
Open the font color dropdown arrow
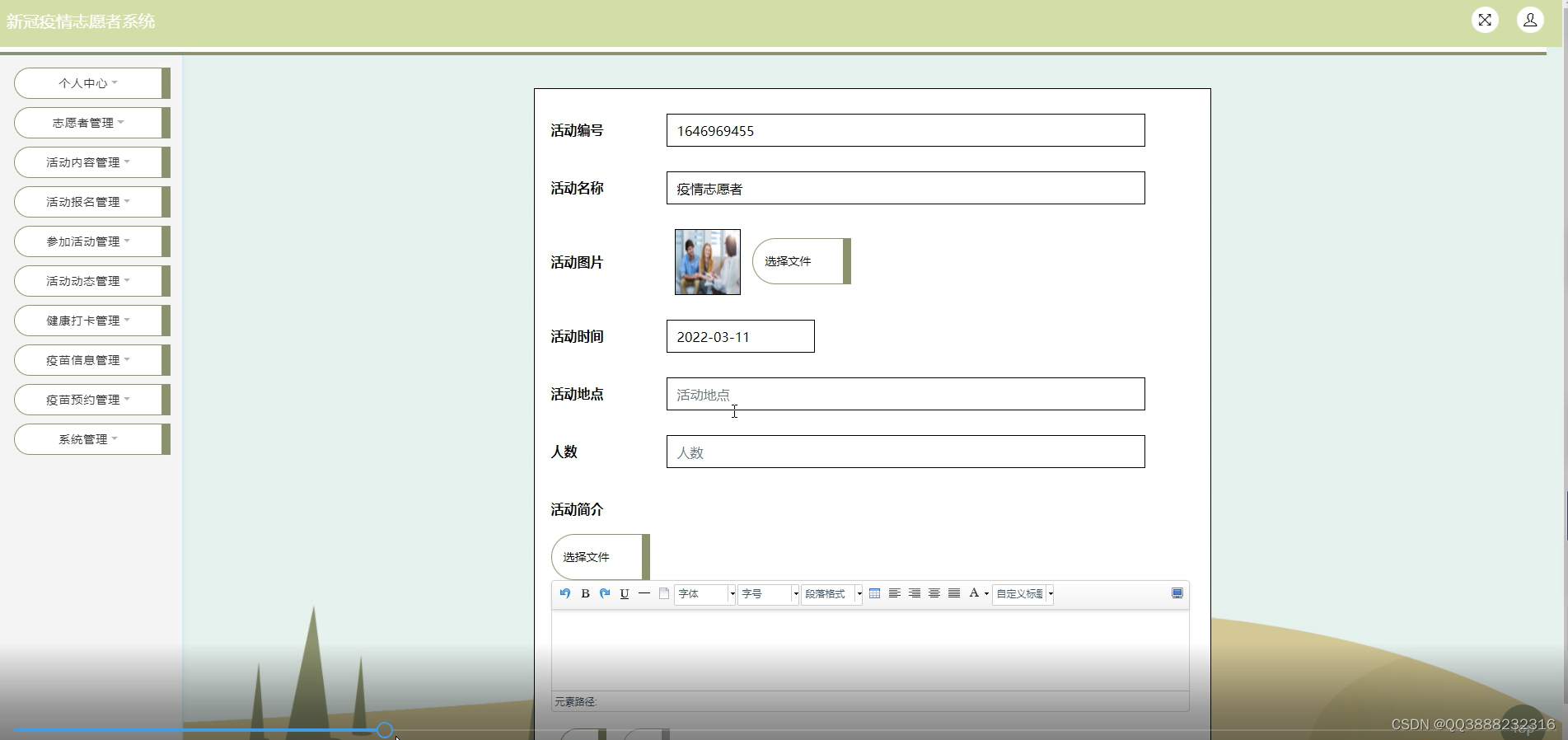pos(986,594)
